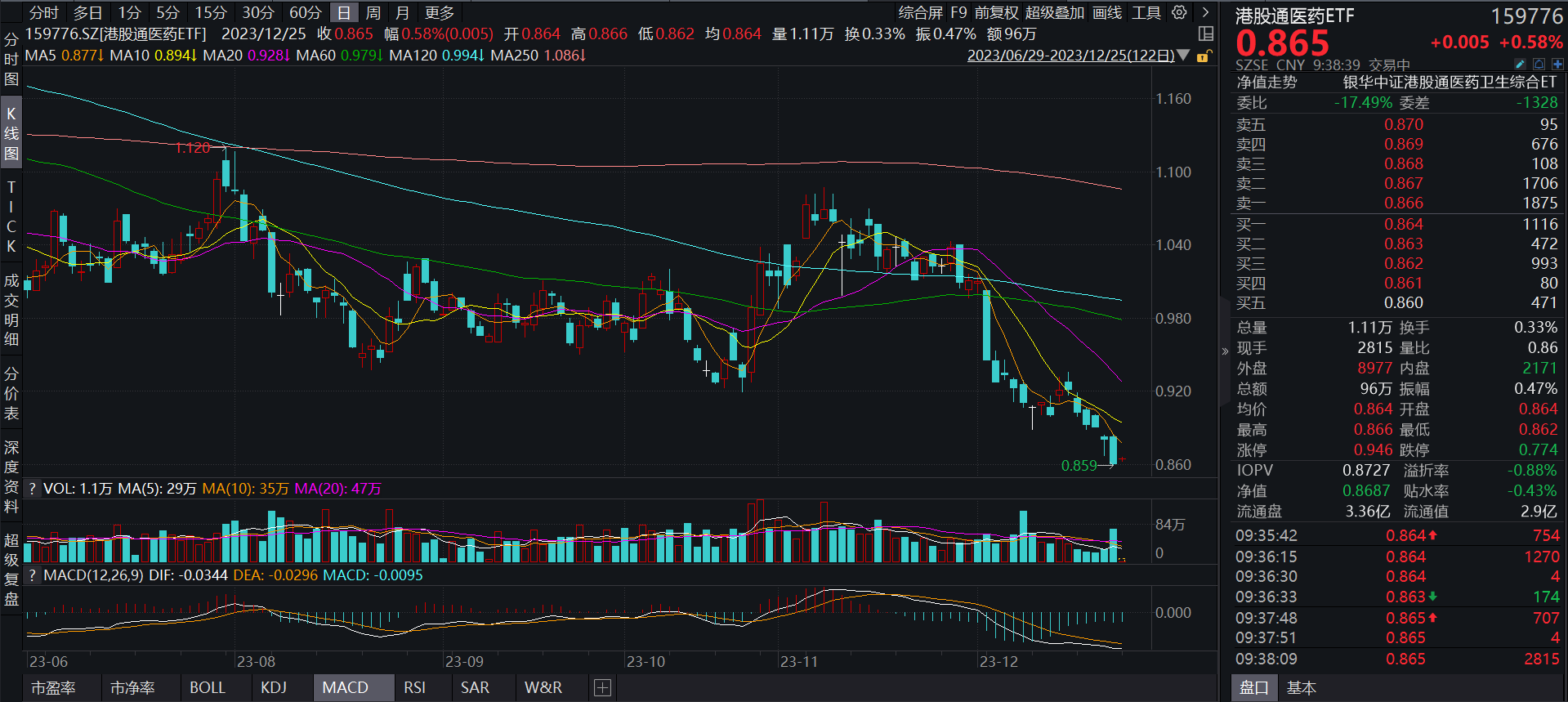Open the 更多 more periods menu
Screen dimensions: 1568x702
[440, 12]
